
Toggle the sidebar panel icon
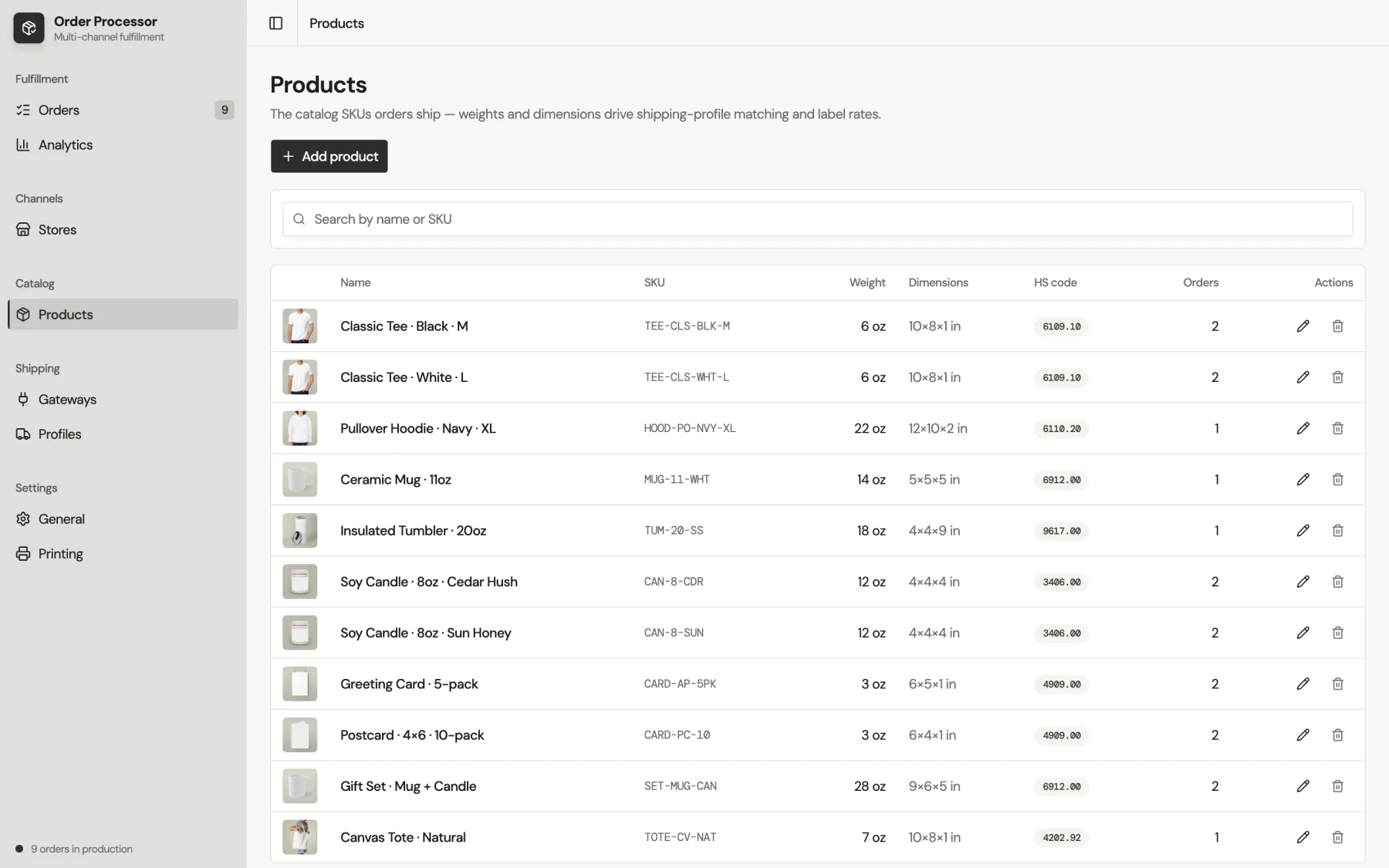[x=275, y=23]
